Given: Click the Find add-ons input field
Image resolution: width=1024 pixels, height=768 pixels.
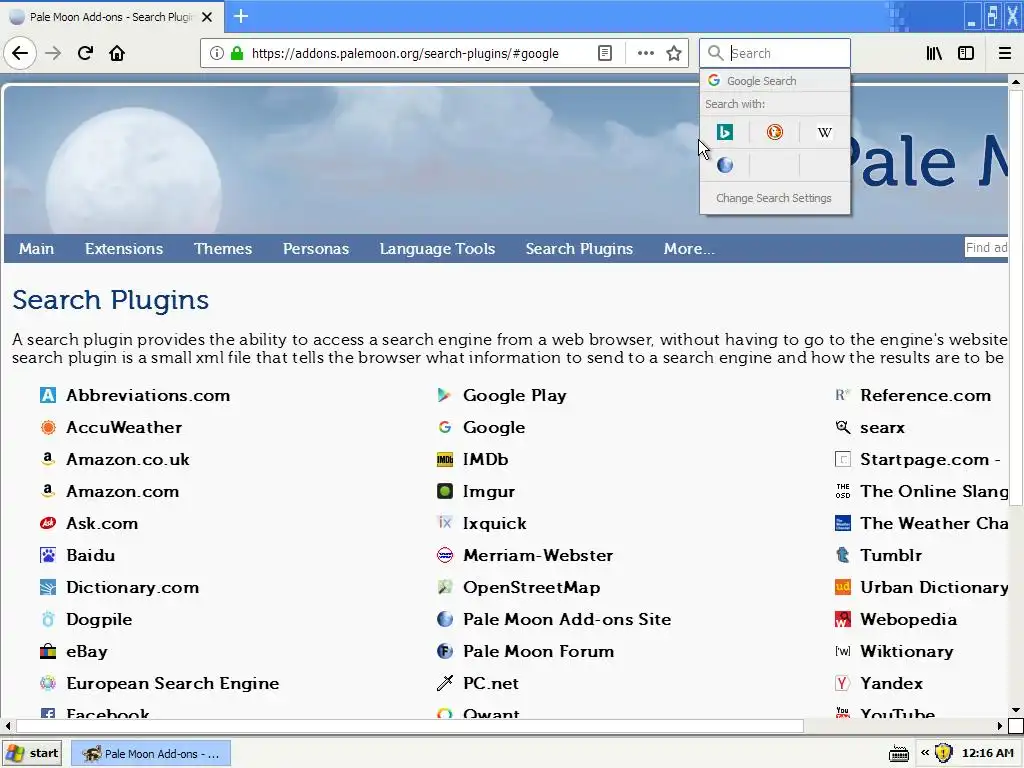Looking at the screenshot, I should coord(987,248).
